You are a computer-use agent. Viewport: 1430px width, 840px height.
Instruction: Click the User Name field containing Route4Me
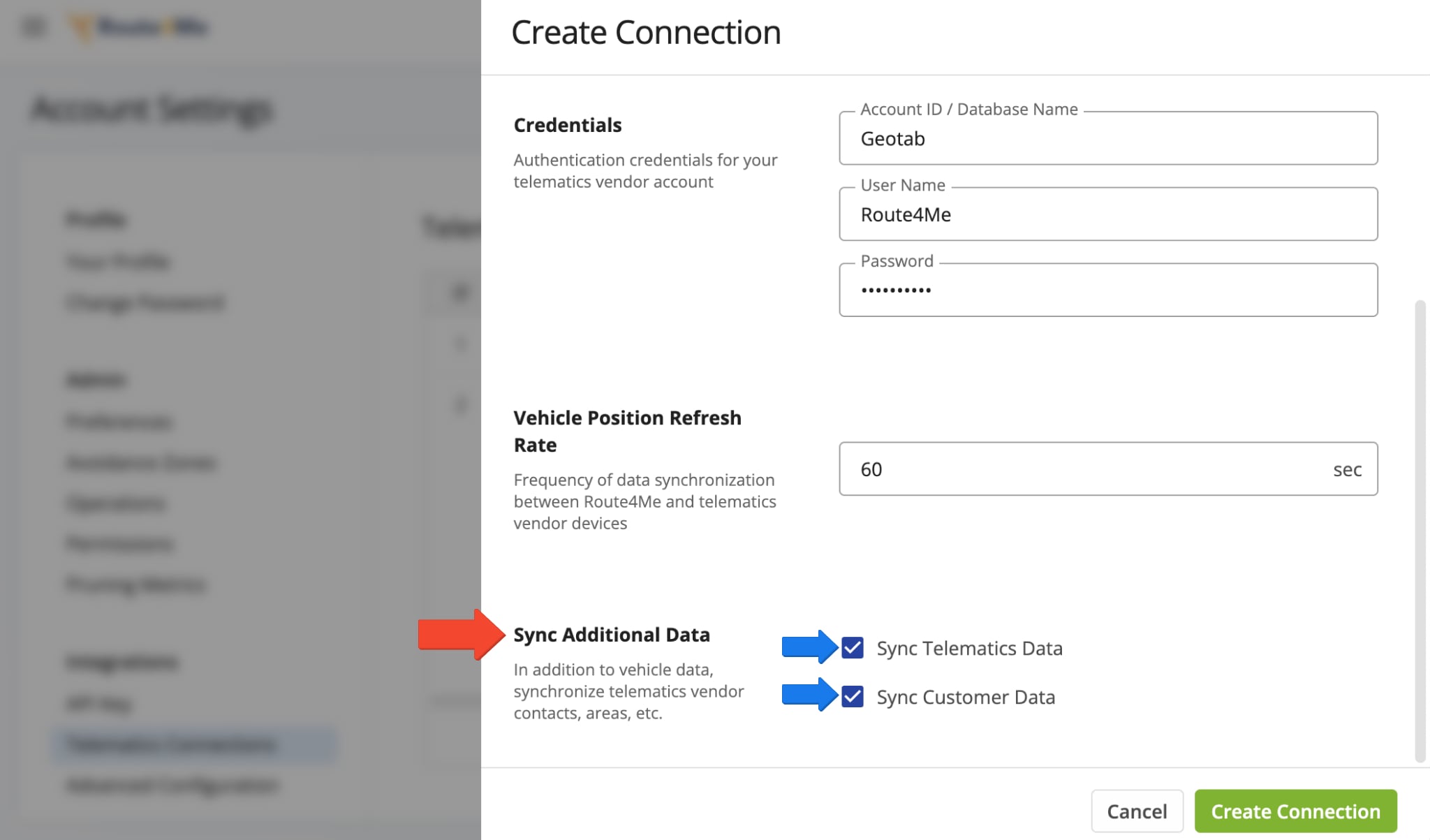[1108, 214]
